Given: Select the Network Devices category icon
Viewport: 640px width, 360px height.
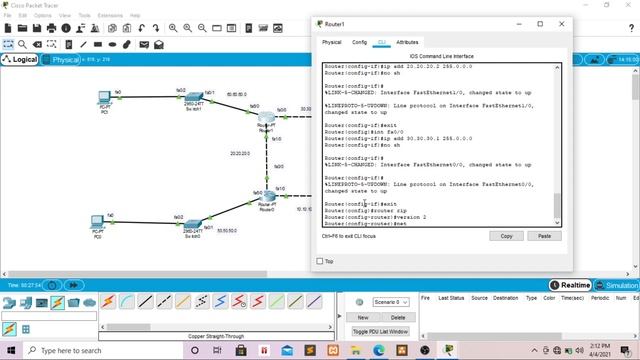Looking at the screenshot, I should 9,303.
